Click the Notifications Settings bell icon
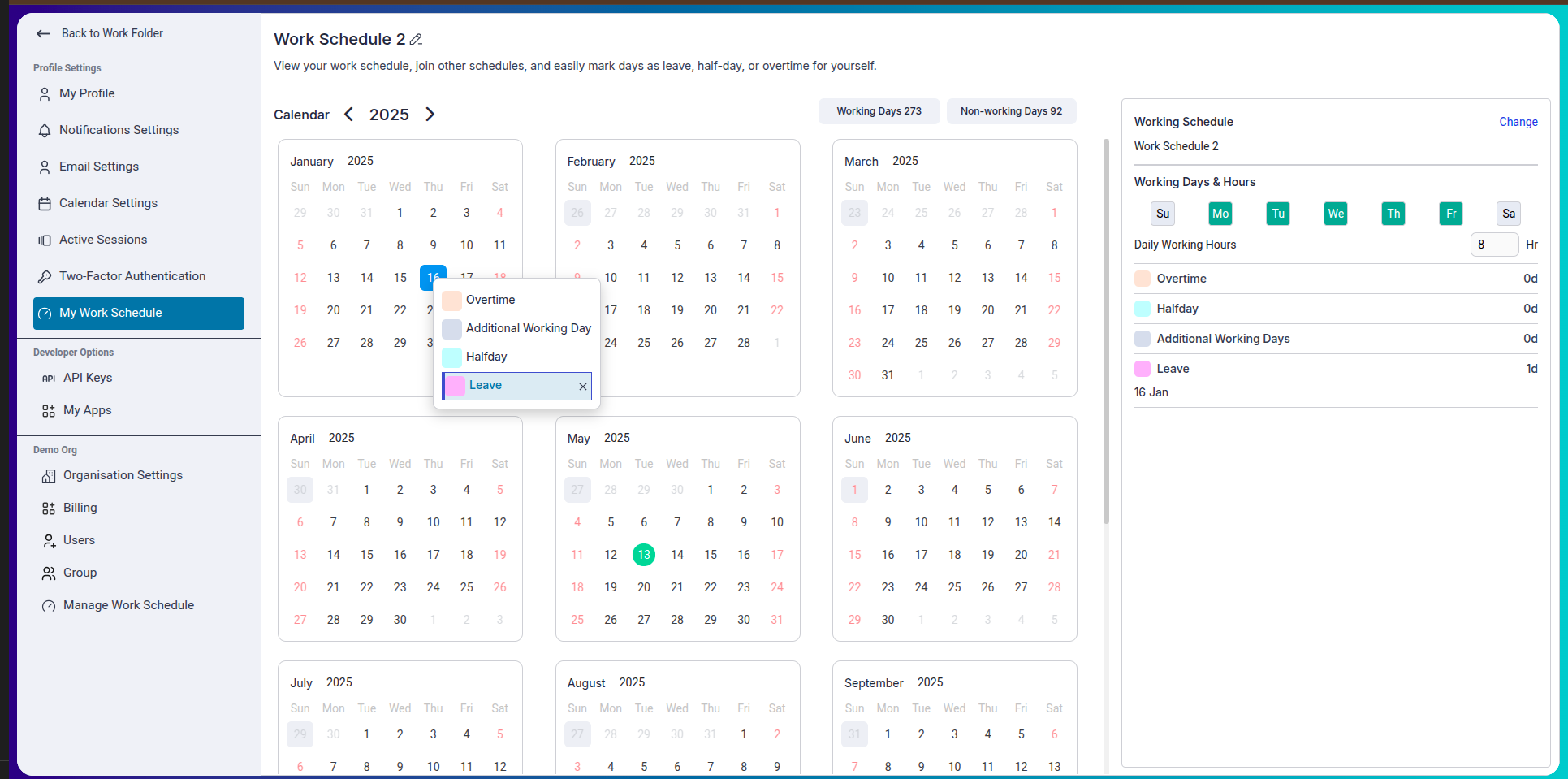 [x=45, y=131]
